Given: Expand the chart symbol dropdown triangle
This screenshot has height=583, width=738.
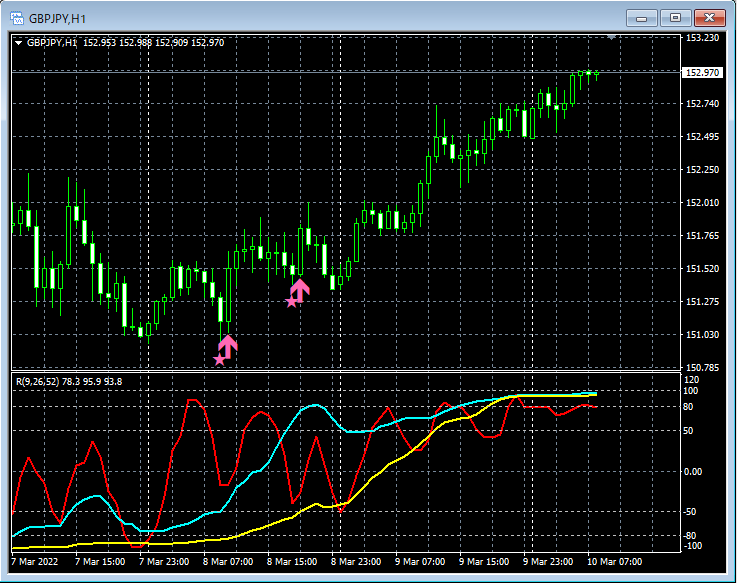Looking at the screenshot, I should click(18, 43).
